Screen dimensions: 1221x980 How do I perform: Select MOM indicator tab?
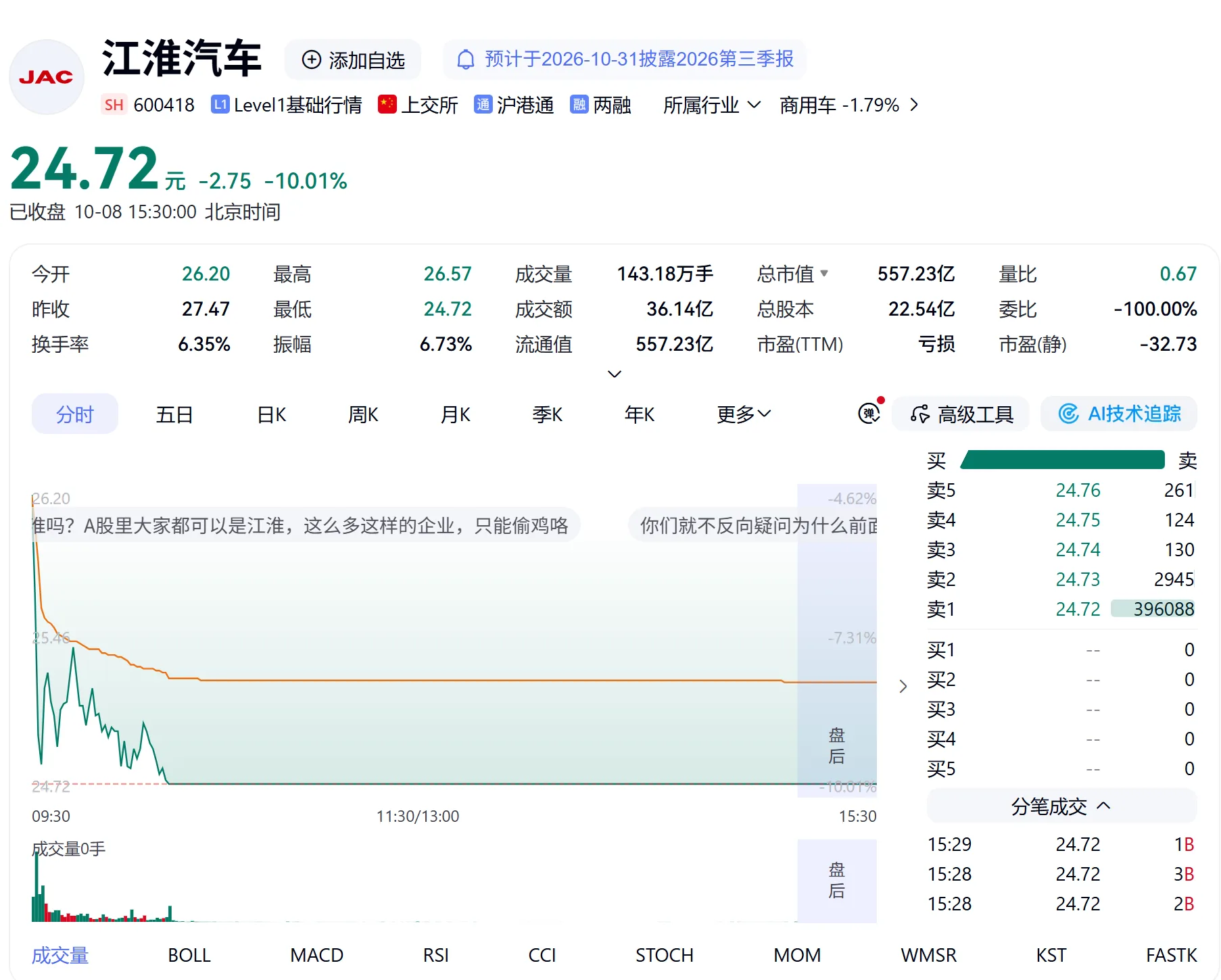pos(797,955)
